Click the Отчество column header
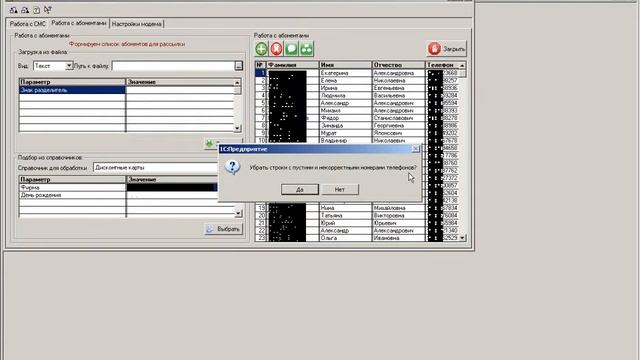 coord(398,65)
